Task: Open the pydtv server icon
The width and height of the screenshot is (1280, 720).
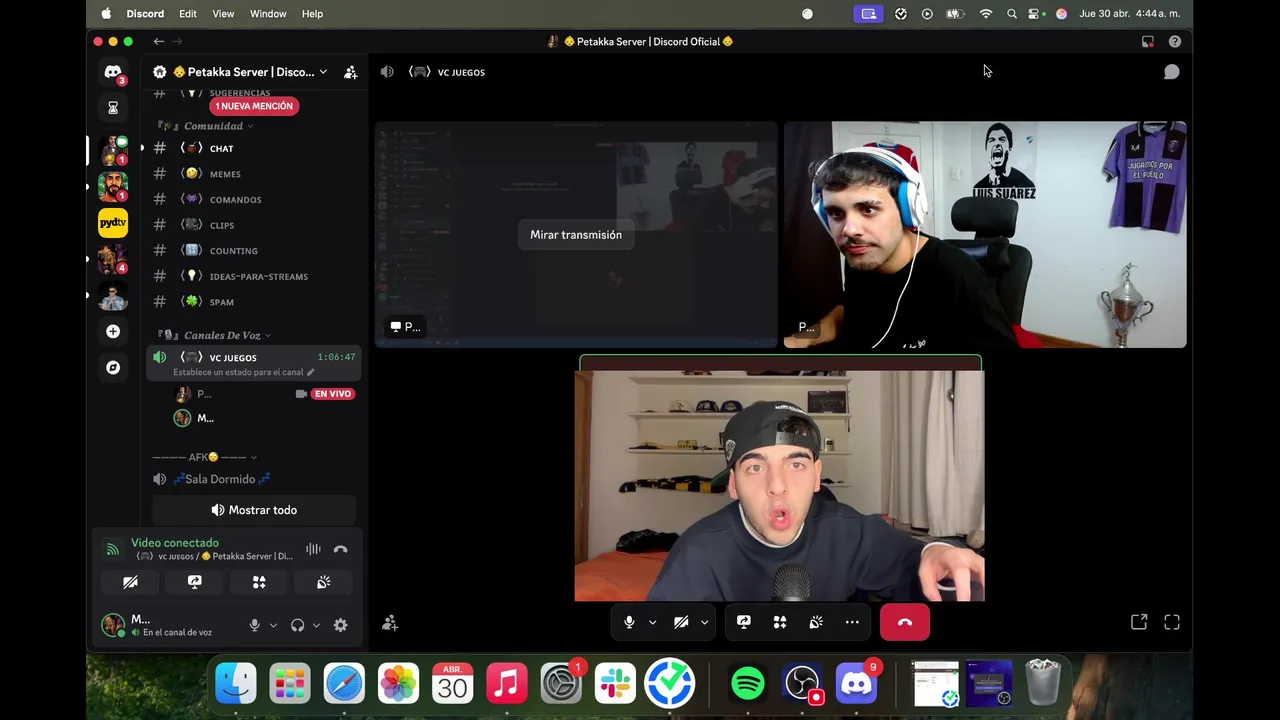Action: [113, 223]
